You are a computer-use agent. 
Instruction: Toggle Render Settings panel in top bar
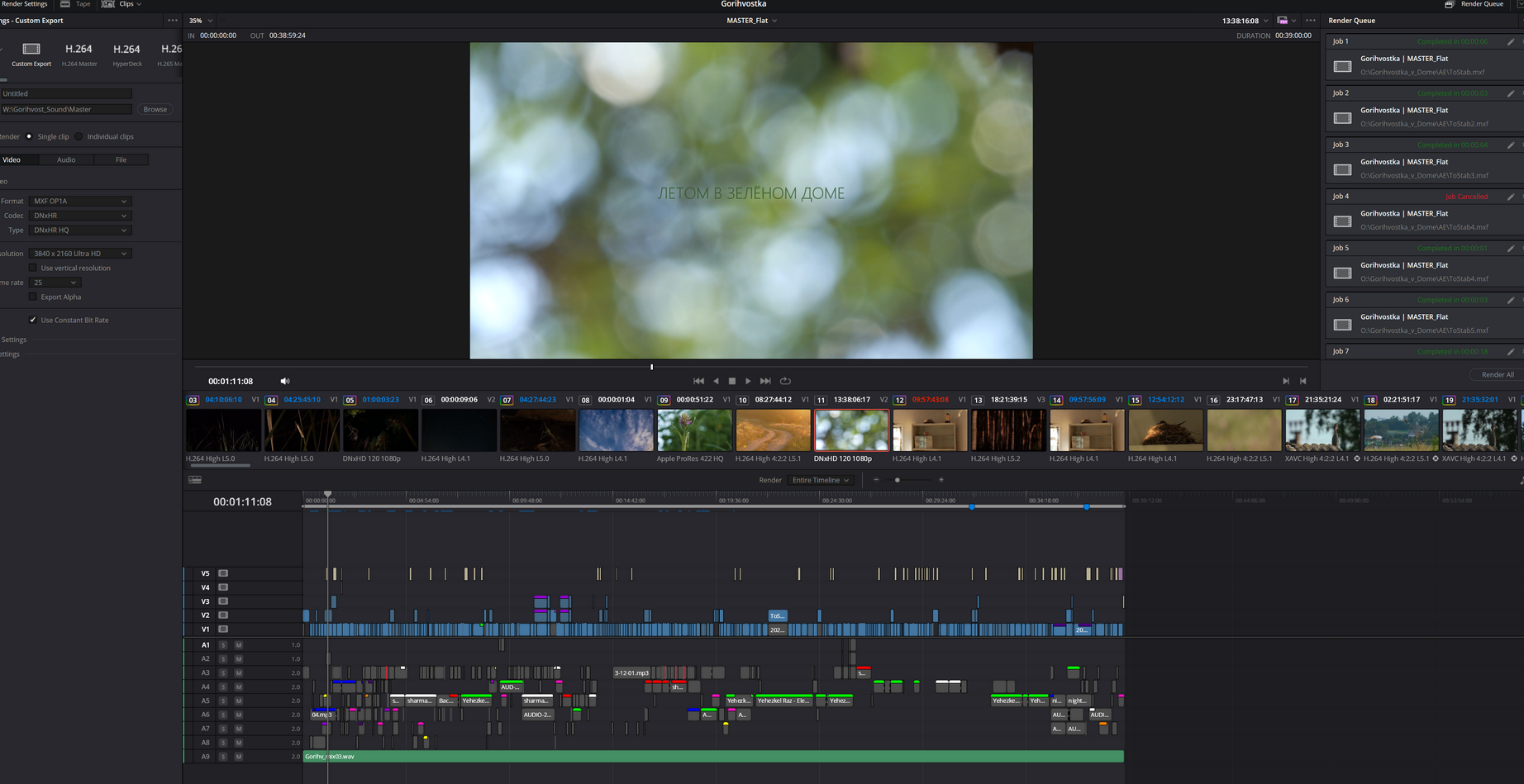[x=24, y=4]
